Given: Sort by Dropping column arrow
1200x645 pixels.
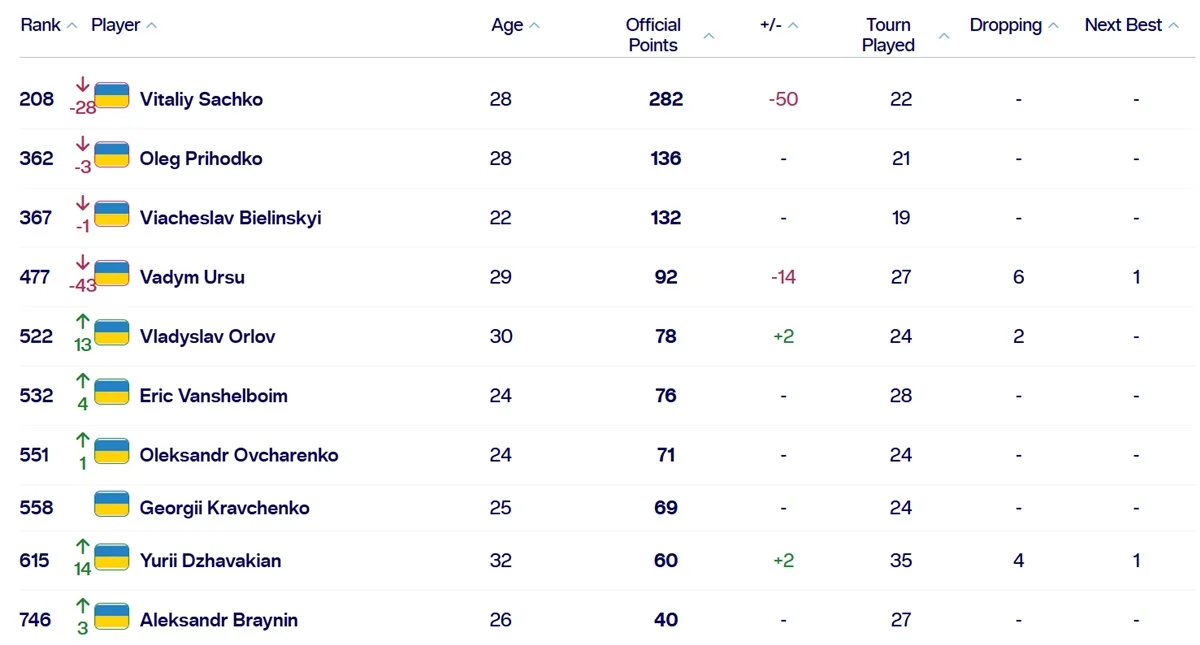Looking at the screenshot, I should (1053, 26).
